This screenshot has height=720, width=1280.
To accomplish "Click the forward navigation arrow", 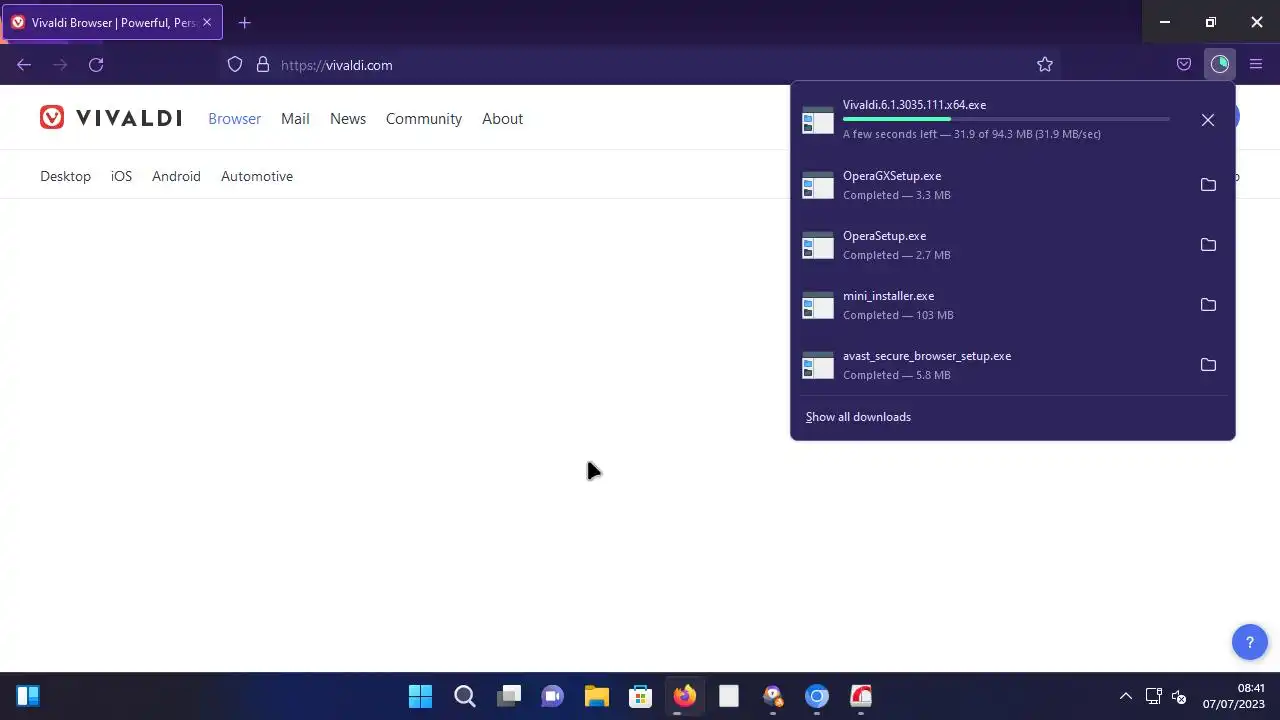I will point(60,65).
